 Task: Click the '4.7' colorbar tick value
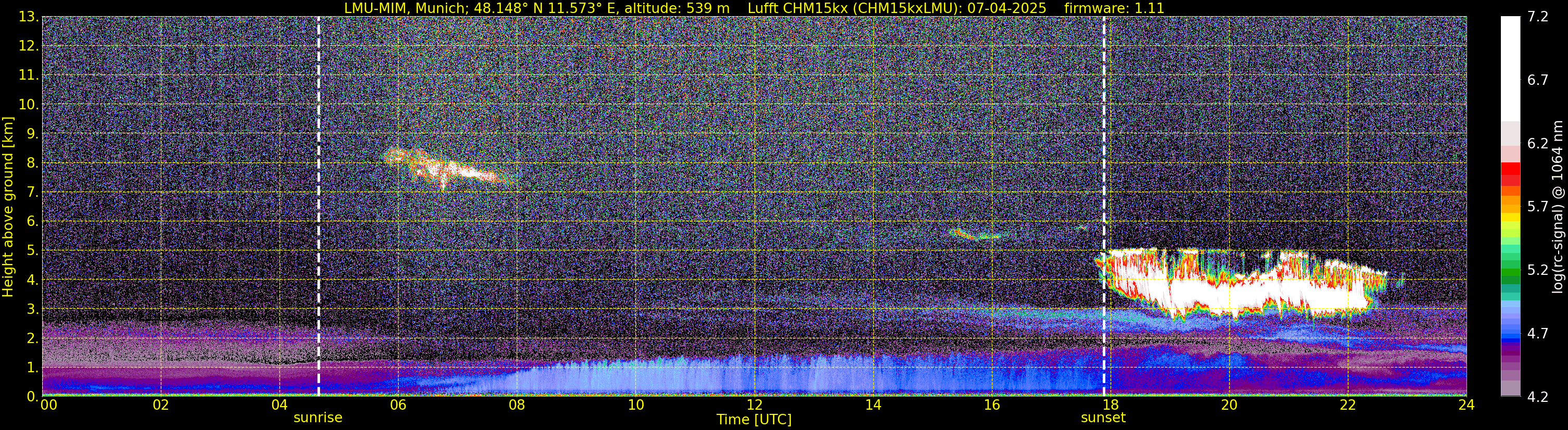click(1538, 334)
